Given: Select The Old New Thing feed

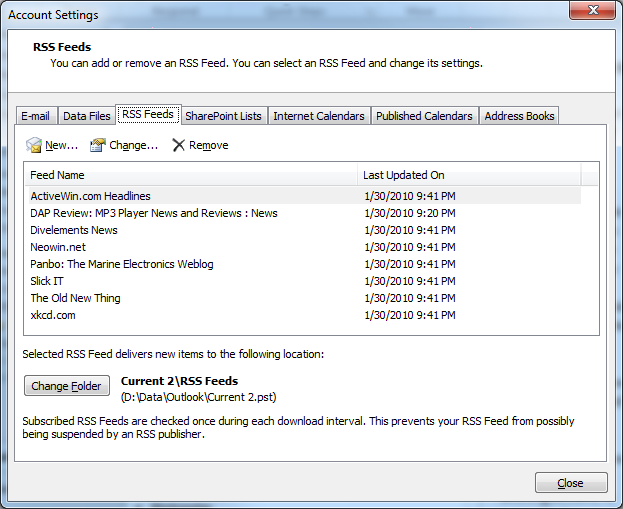Looking at the screenshot, I should point(305,298).
